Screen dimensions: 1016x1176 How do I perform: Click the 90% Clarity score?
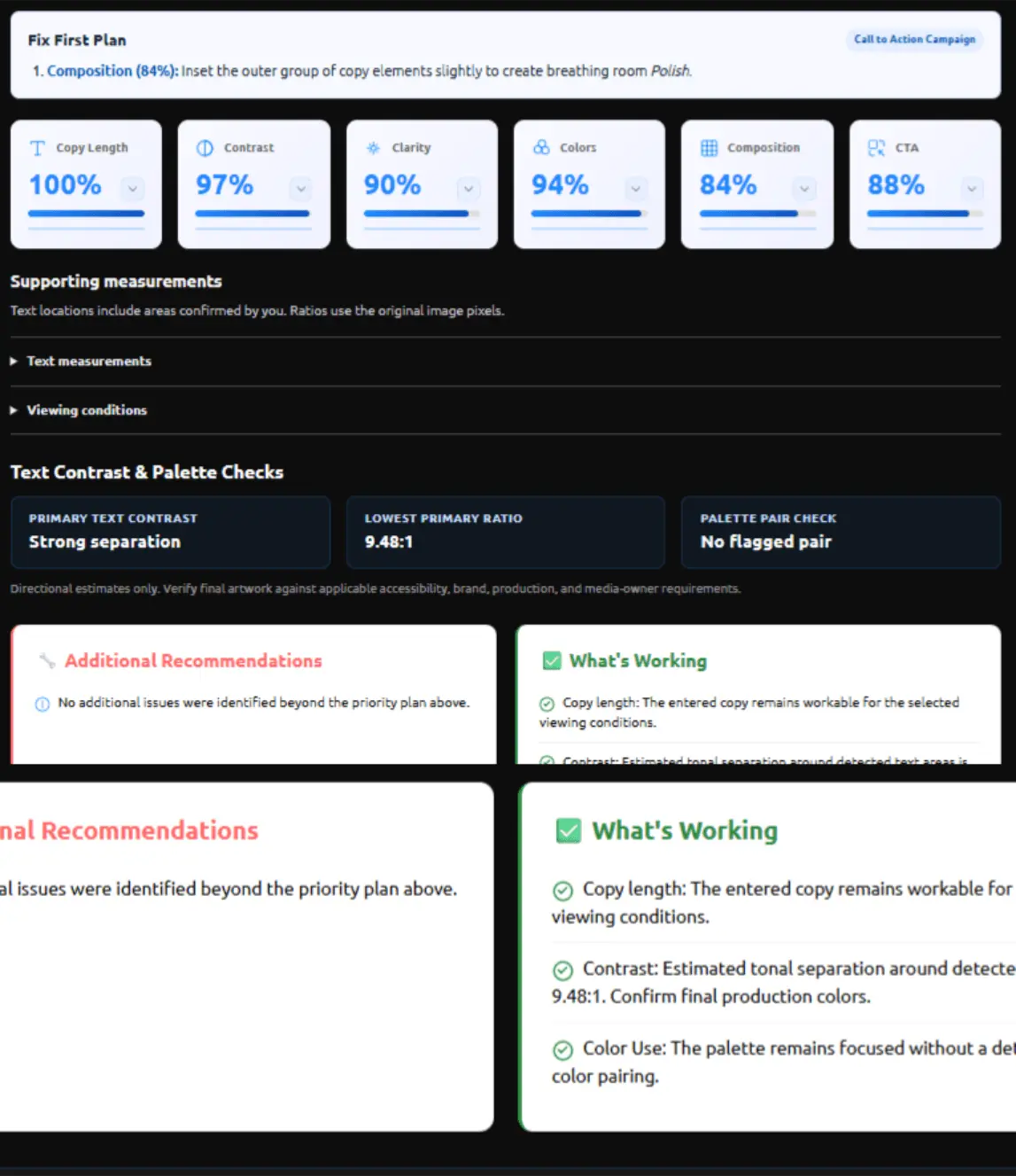(x=392, y=184)
